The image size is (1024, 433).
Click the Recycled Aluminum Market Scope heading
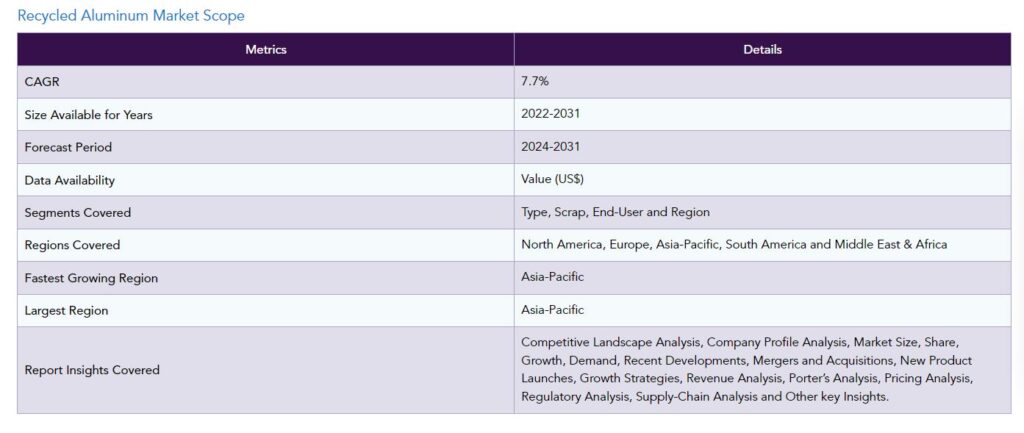click(x=131, y=16)
